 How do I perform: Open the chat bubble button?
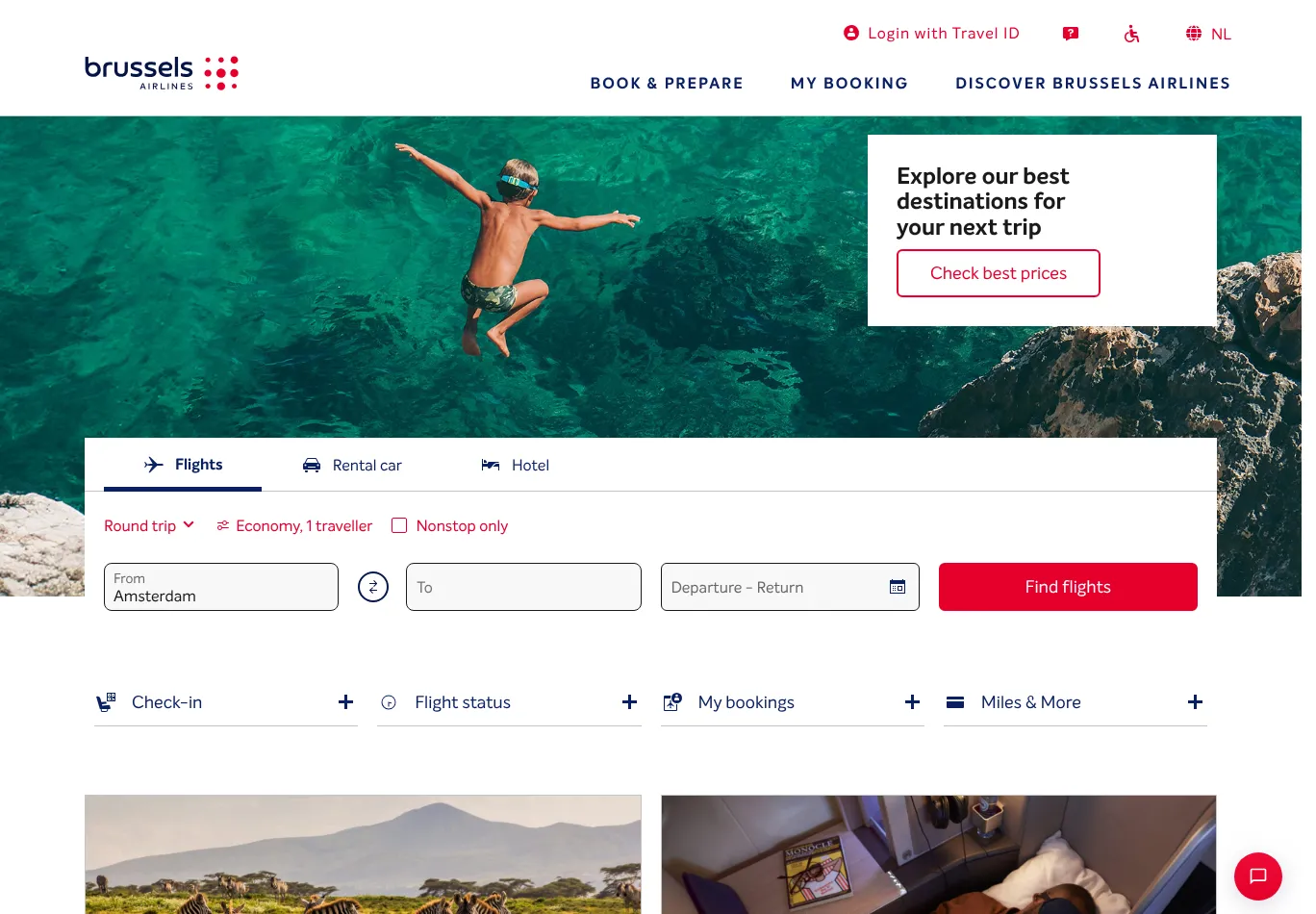point(1258,876)
